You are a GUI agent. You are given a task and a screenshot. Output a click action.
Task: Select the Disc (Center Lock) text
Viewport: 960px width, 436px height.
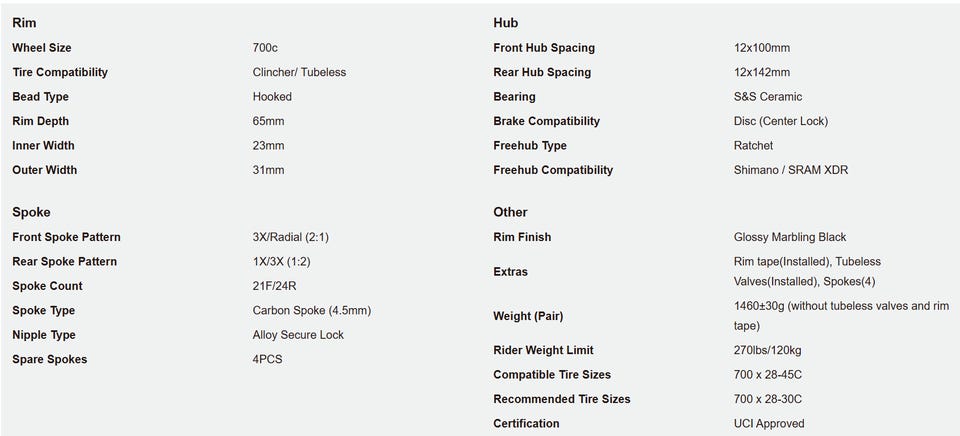781,121
